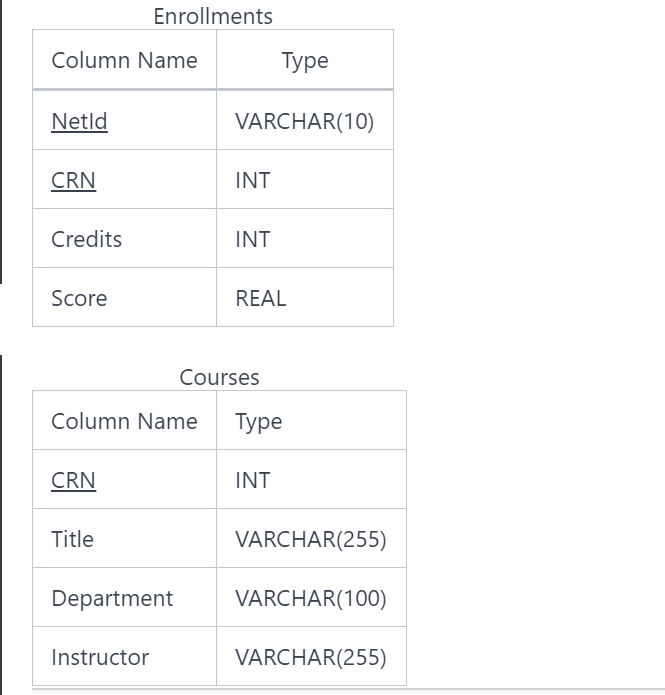665x695 pixels.
Task: Click the underlined CRN in the Enrollments table
Action: (73, 180)
